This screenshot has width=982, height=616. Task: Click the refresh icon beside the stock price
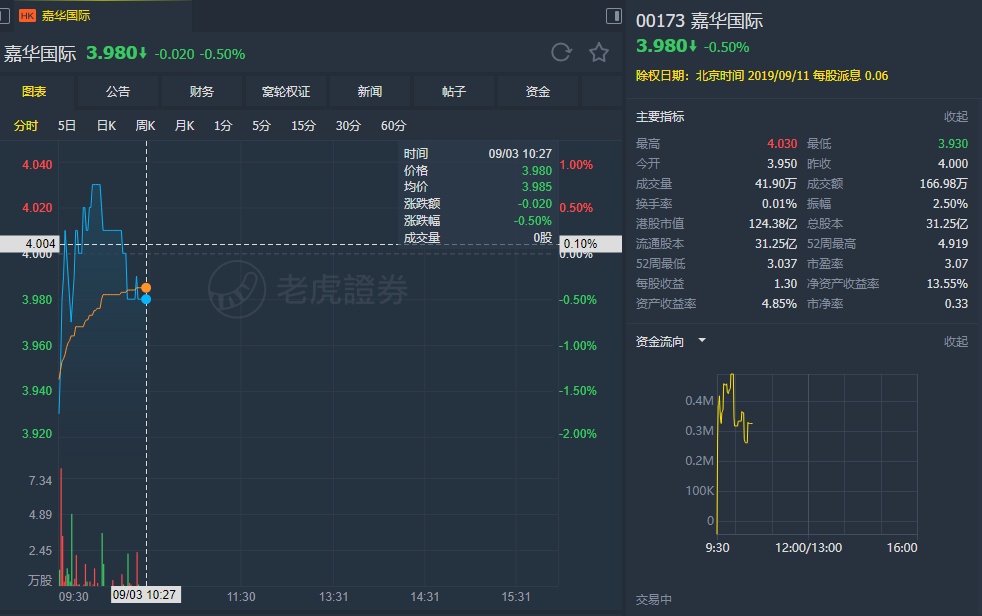click(562, 53)
